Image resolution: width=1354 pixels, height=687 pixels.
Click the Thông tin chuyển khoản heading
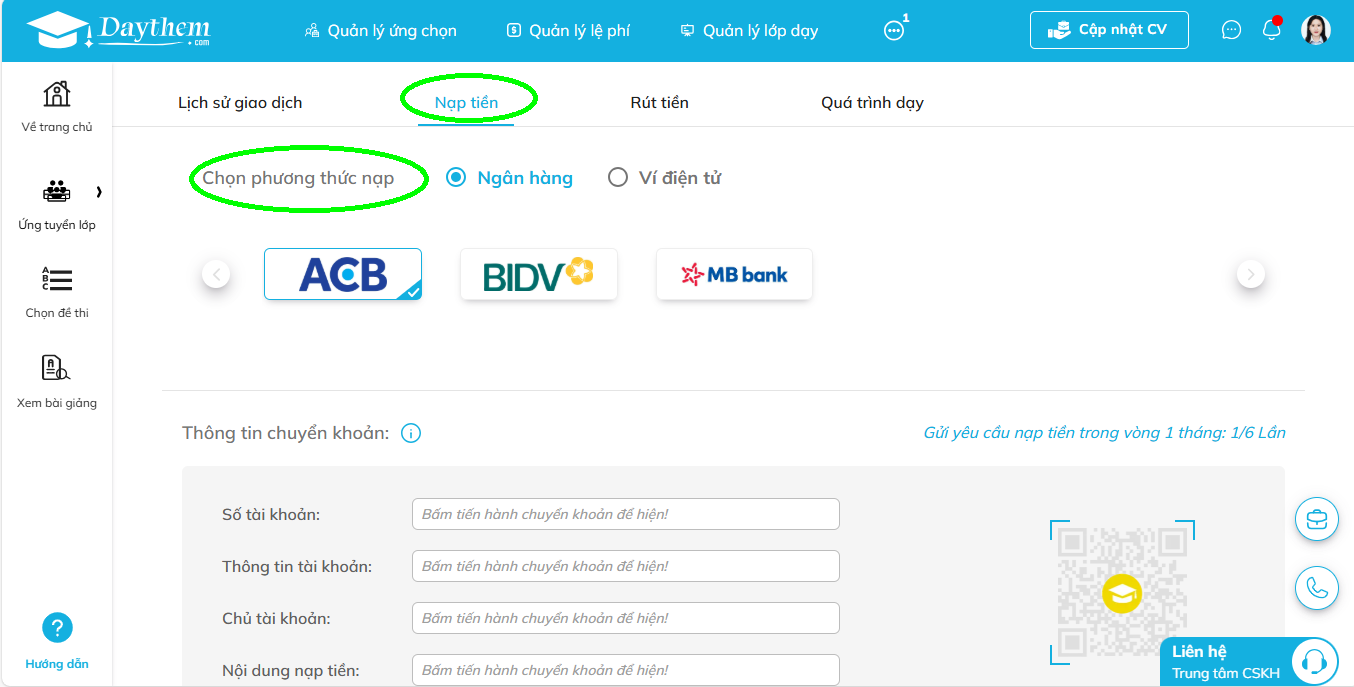pos(285,433)
